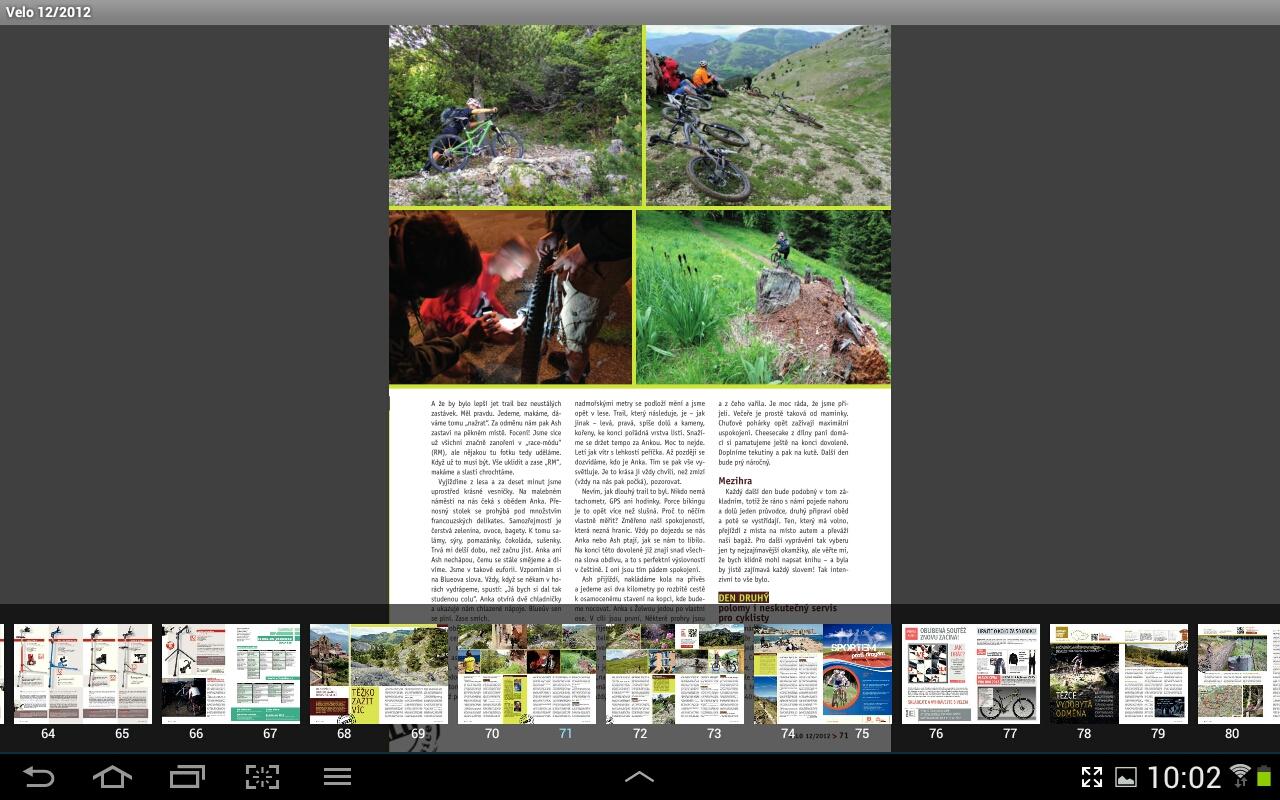Select page number 76 label
This screenshot has width=1280, height=800.
(x=936, y=734)
